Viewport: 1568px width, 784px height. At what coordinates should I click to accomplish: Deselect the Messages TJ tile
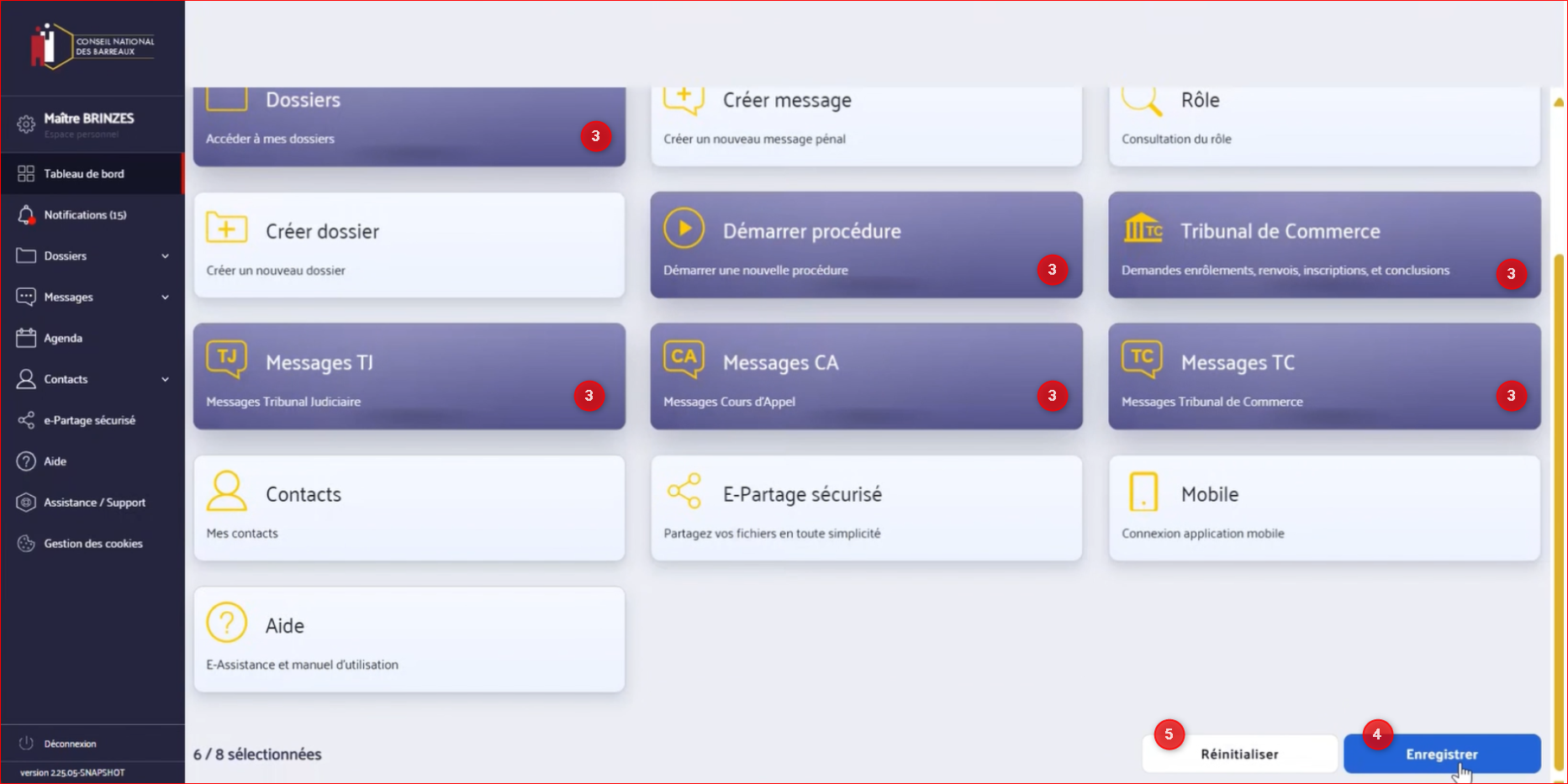click(x=409, y=376)
